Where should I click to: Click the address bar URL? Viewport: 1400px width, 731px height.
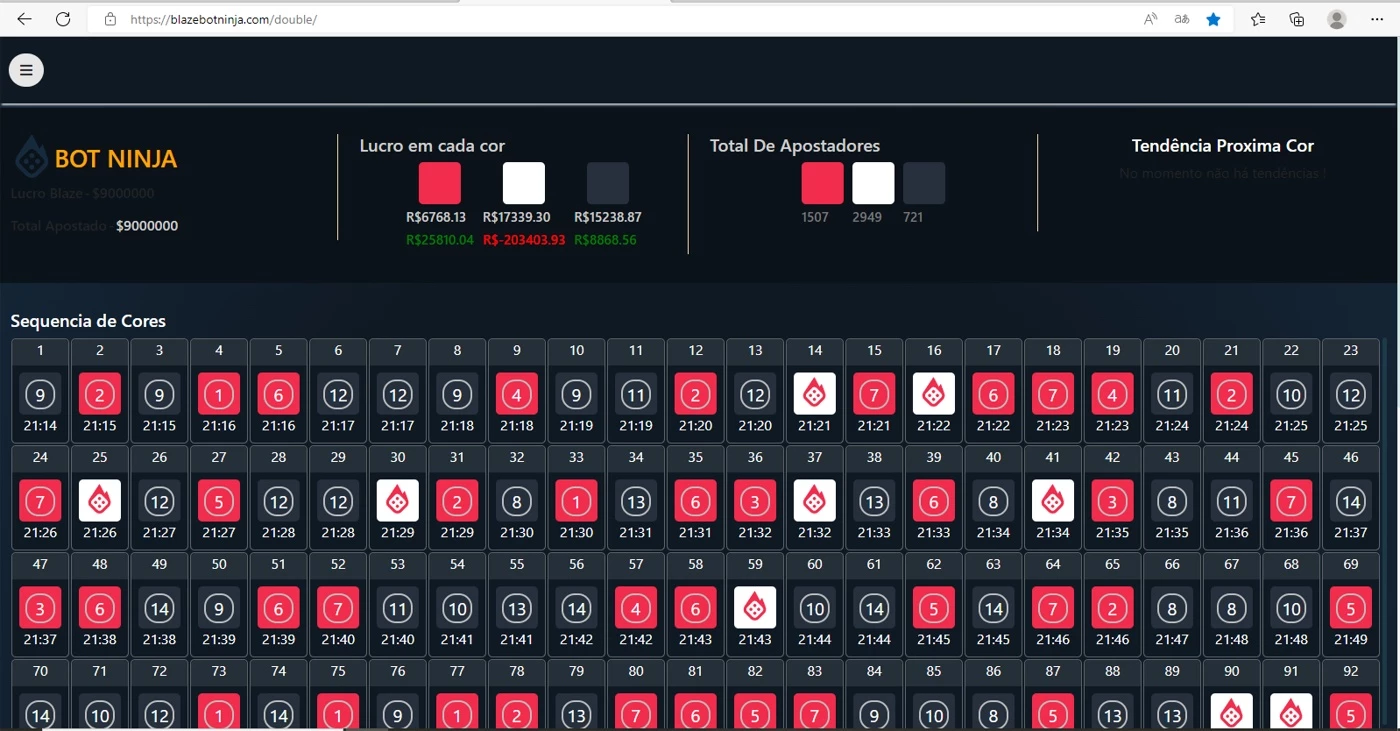click(224, 19)
